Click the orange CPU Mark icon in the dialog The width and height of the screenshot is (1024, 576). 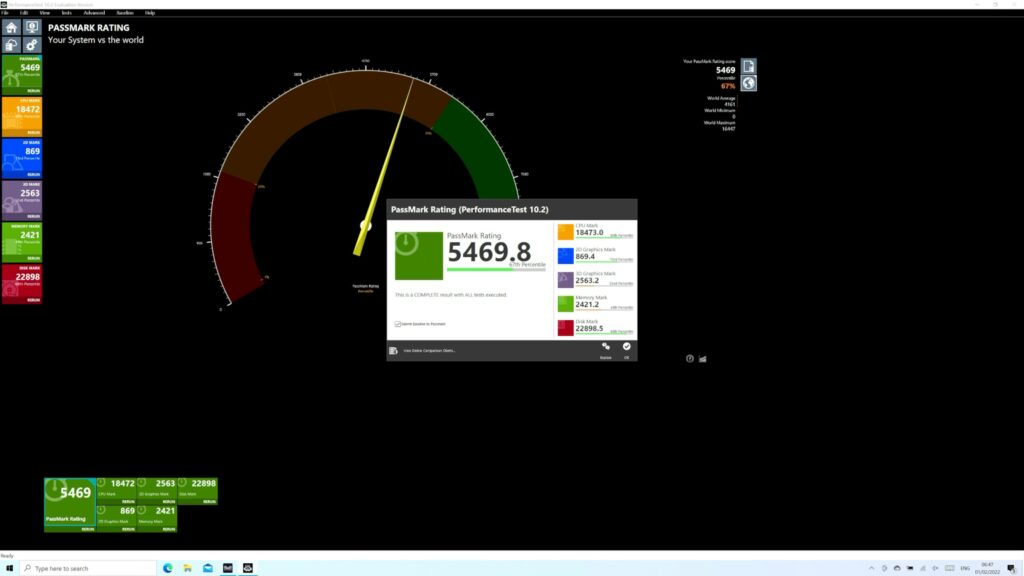pos(566,231)
